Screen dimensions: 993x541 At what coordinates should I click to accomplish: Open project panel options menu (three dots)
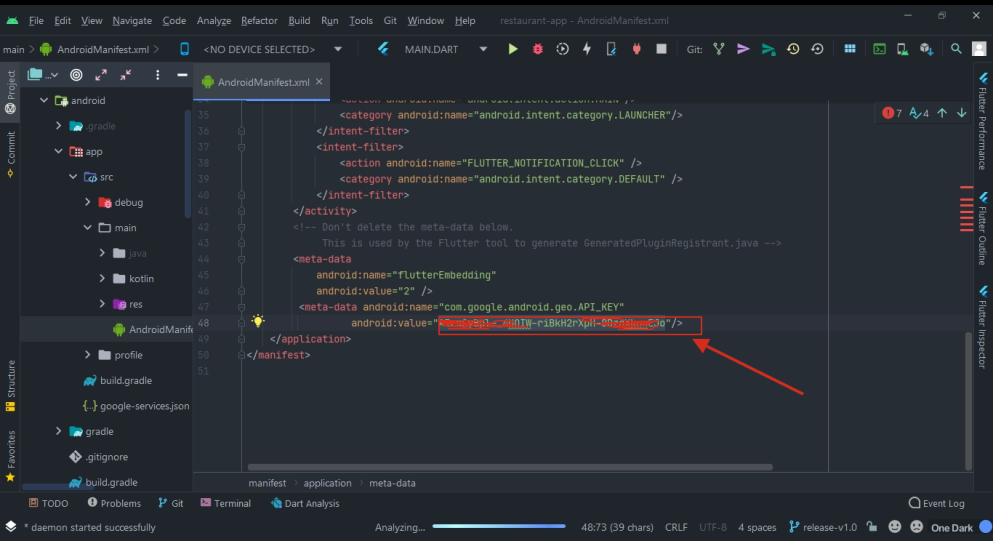point(158,75)
